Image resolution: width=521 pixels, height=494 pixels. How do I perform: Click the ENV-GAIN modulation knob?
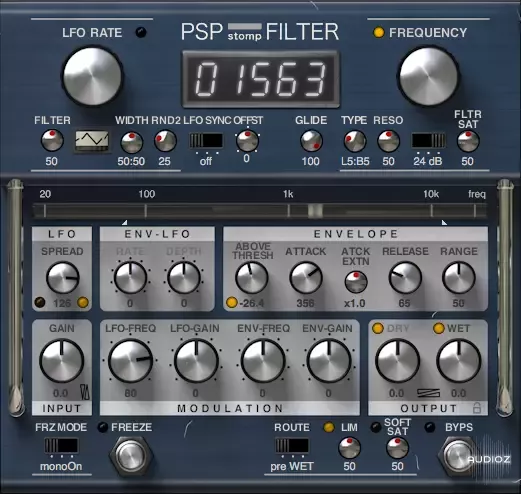point(329,361)
